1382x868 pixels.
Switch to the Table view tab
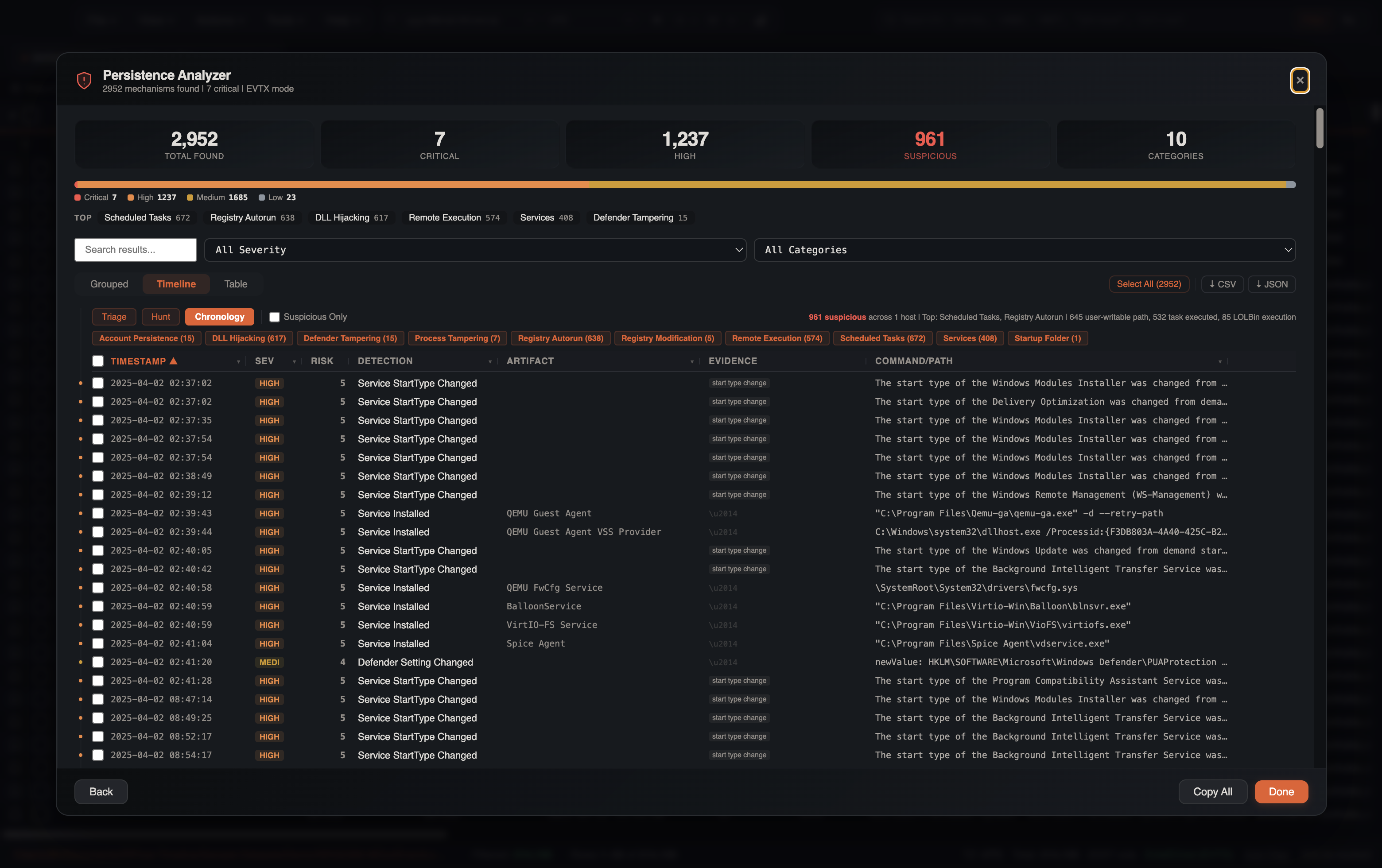[x=235, y=284]
